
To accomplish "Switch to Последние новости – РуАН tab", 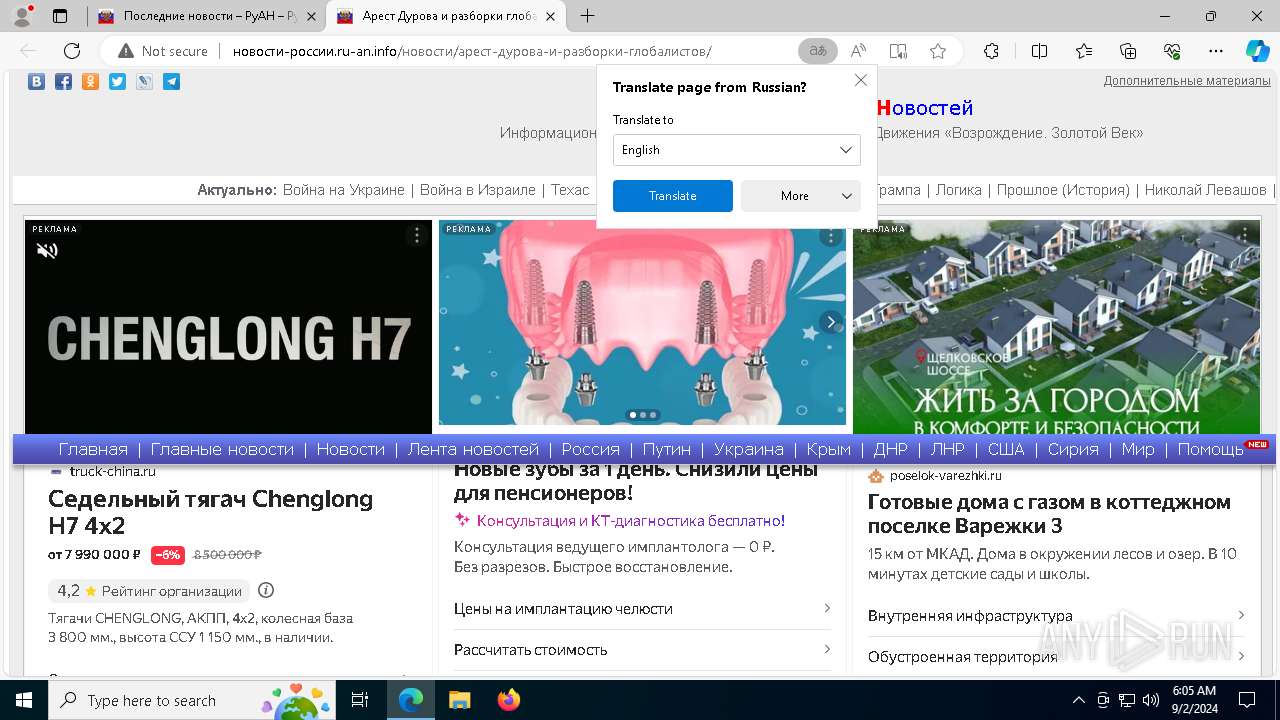I will pyautogui.click(x=208, y=16).
